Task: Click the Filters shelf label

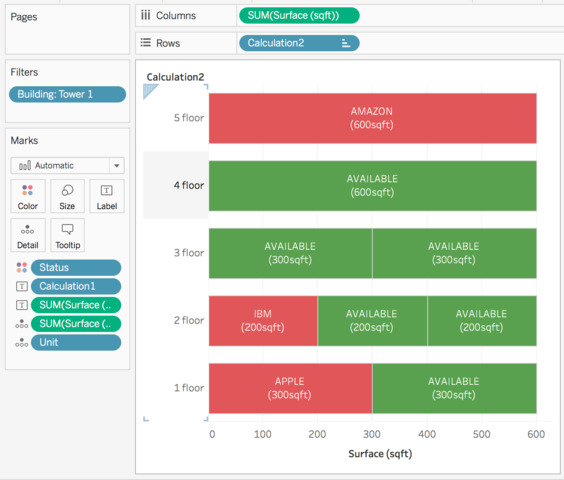Action: click(x=24, y=72)
